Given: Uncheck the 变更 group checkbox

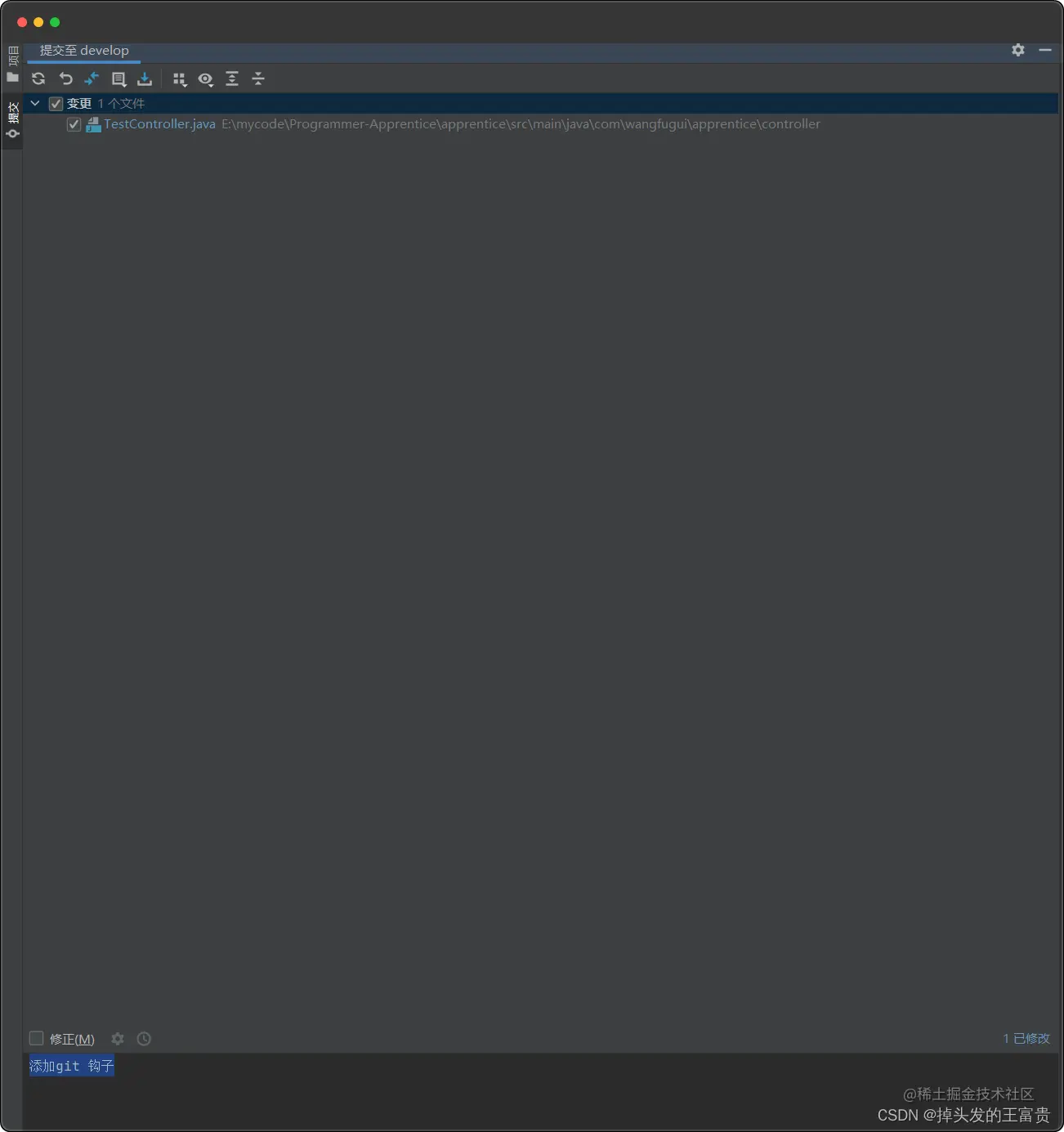Looking at the screenshot, I should [56, 104].
